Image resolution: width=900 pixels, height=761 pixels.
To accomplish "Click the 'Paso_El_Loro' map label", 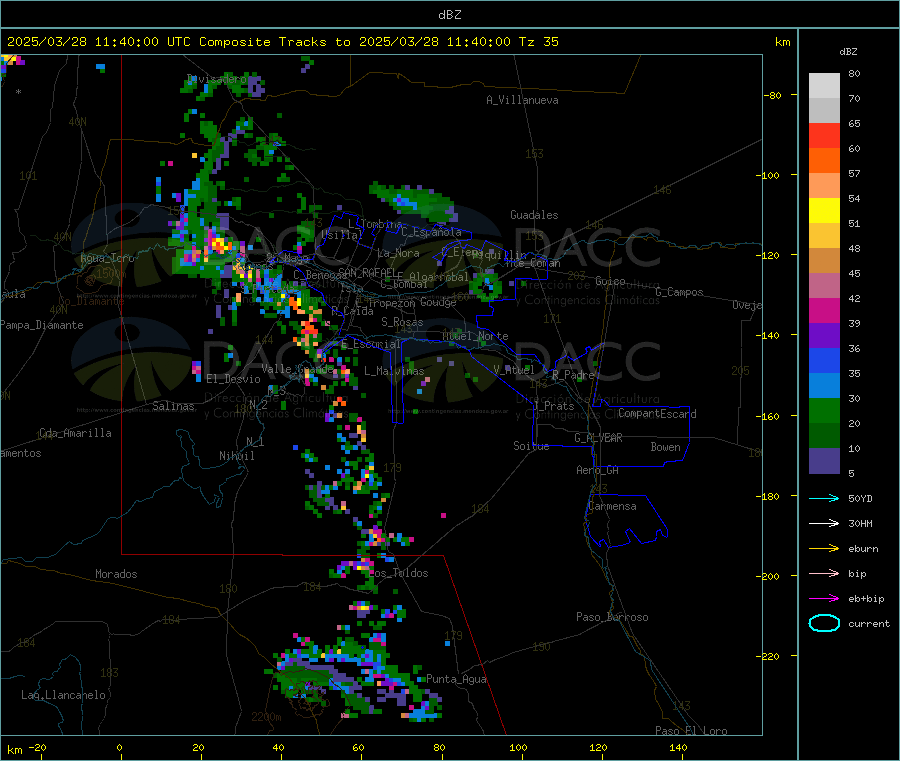I will pyautogui.click(x=691, y=731).
